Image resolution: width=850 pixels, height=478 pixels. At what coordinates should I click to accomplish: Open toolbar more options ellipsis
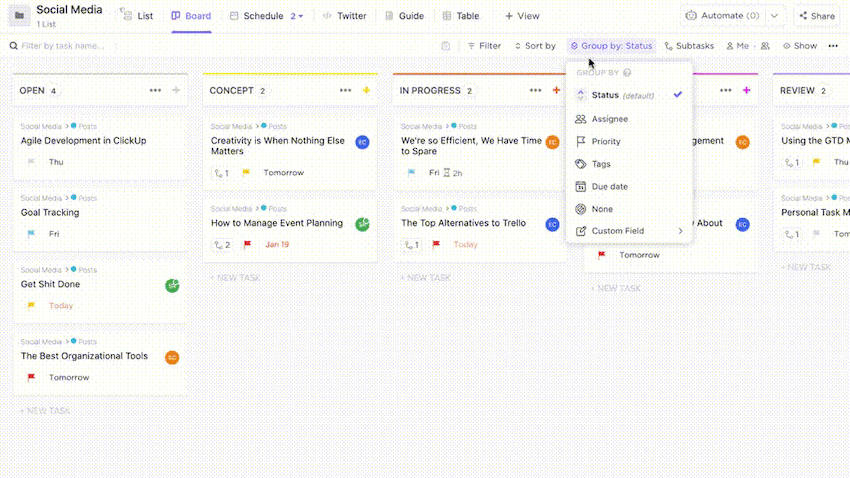(833, 46)
